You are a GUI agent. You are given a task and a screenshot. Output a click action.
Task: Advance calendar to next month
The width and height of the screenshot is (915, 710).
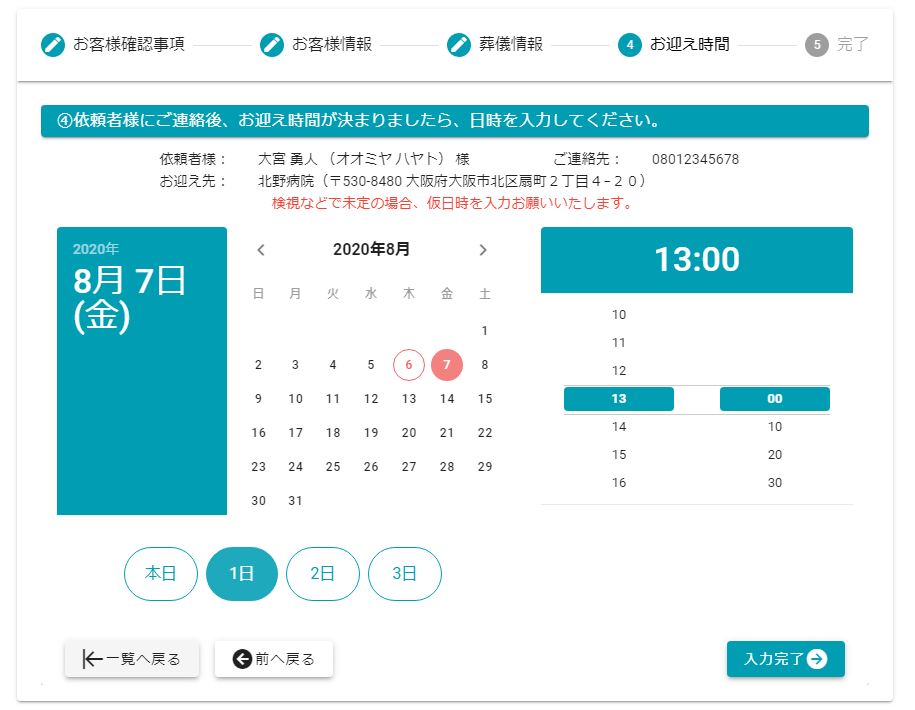click(483, 250)
